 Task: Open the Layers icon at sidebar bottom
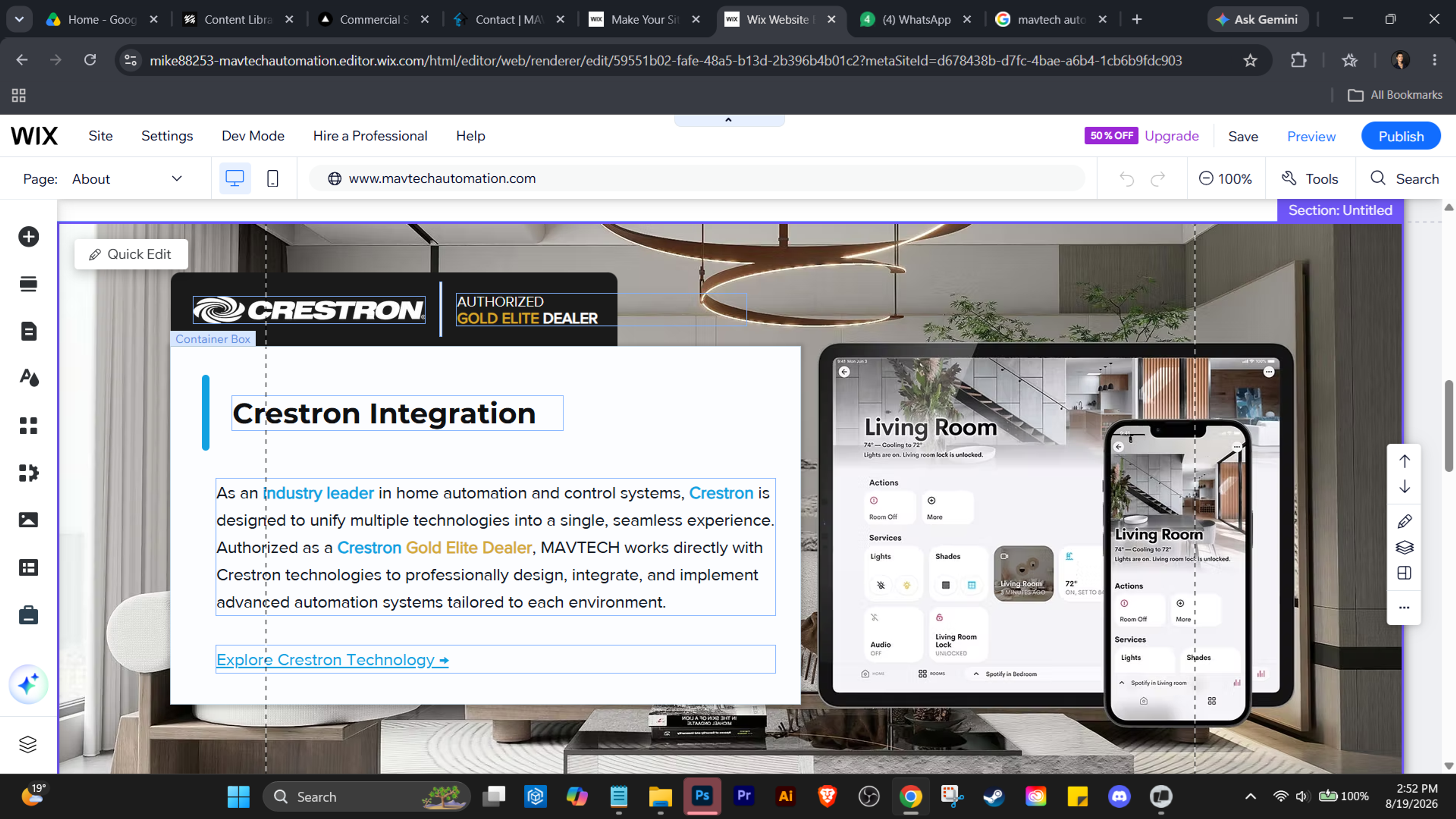click(x=28, y=744)
